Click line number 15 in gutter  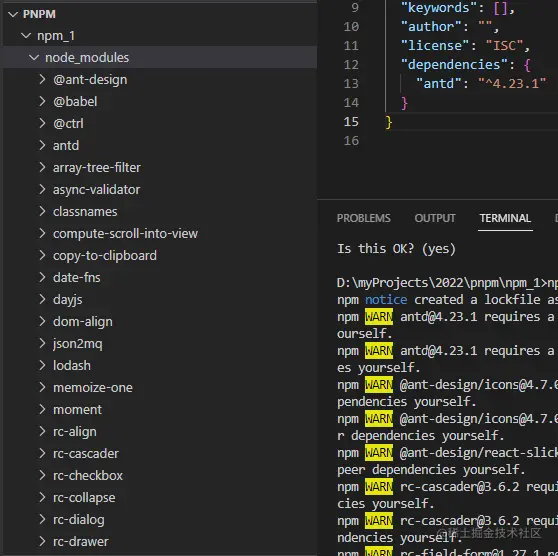click(351, 122)
